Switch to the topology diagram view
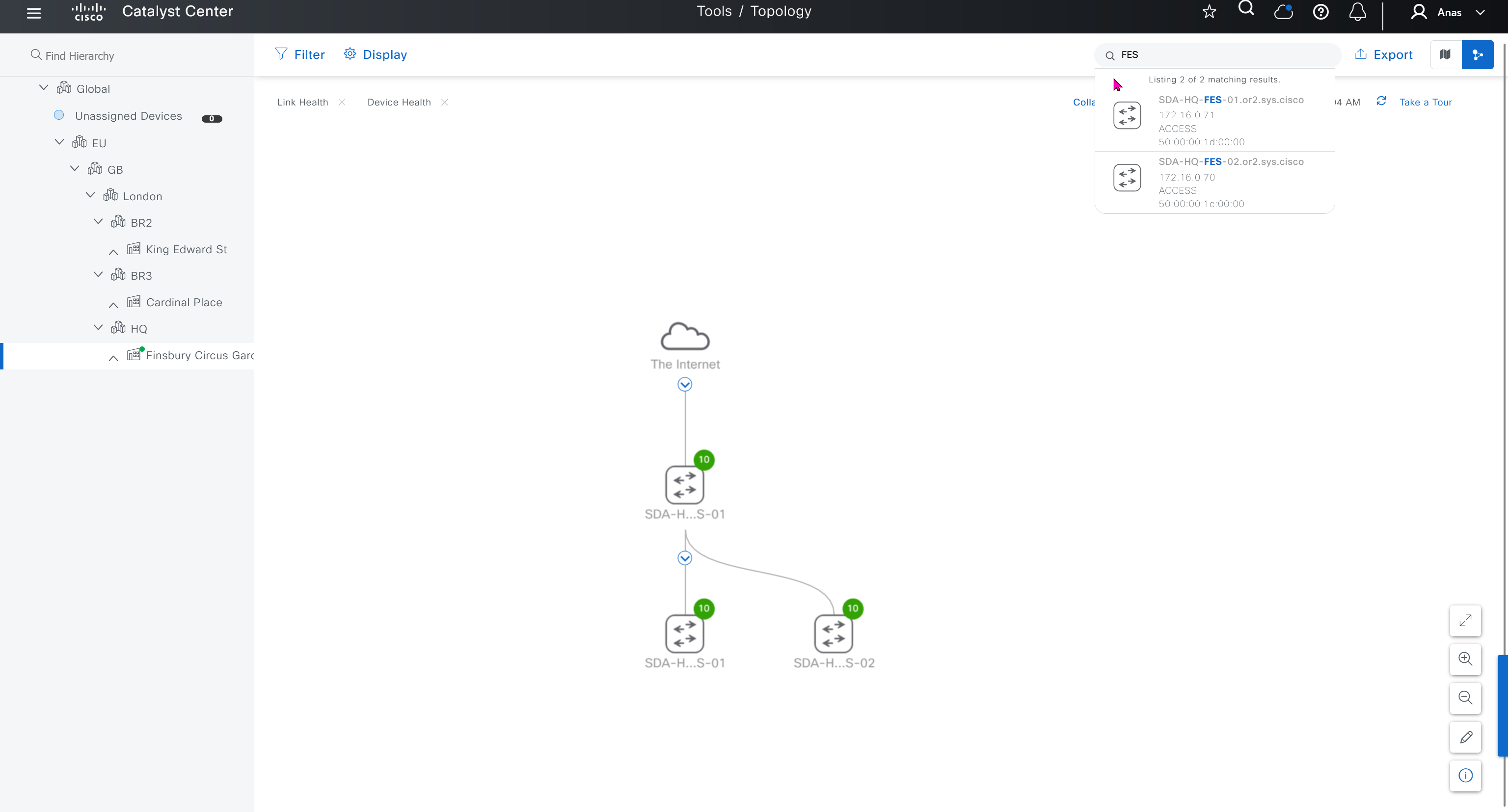 click(x=1478, y=54)
